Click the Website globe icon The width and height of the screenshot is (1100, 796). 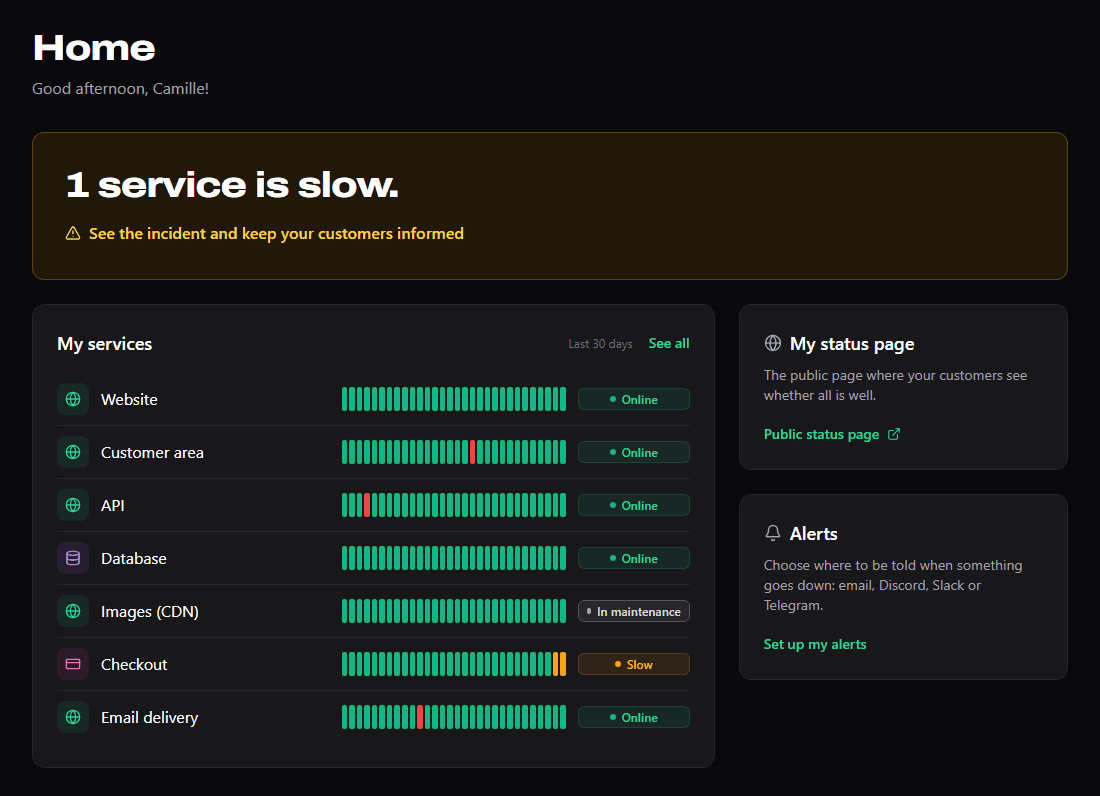point(73,399)
